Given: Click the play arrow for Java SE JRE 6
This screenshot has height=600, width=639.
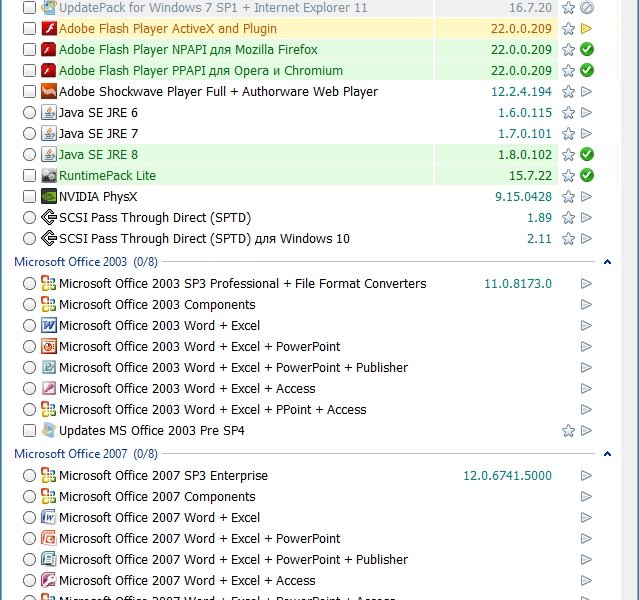Looking at the screenshot, I should 586,112.
